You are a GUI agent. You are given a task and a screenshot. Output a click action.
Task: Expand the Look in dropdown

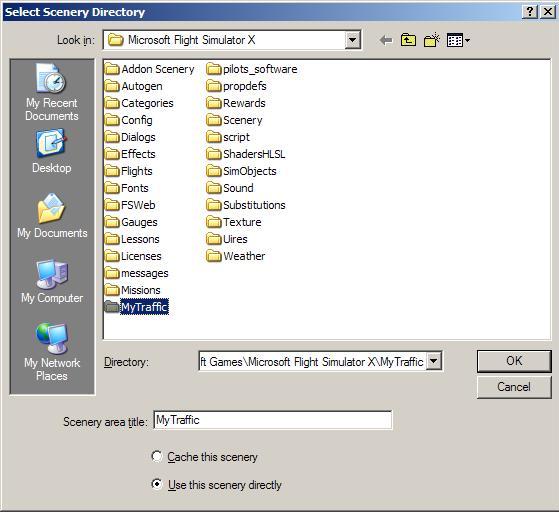352,40
